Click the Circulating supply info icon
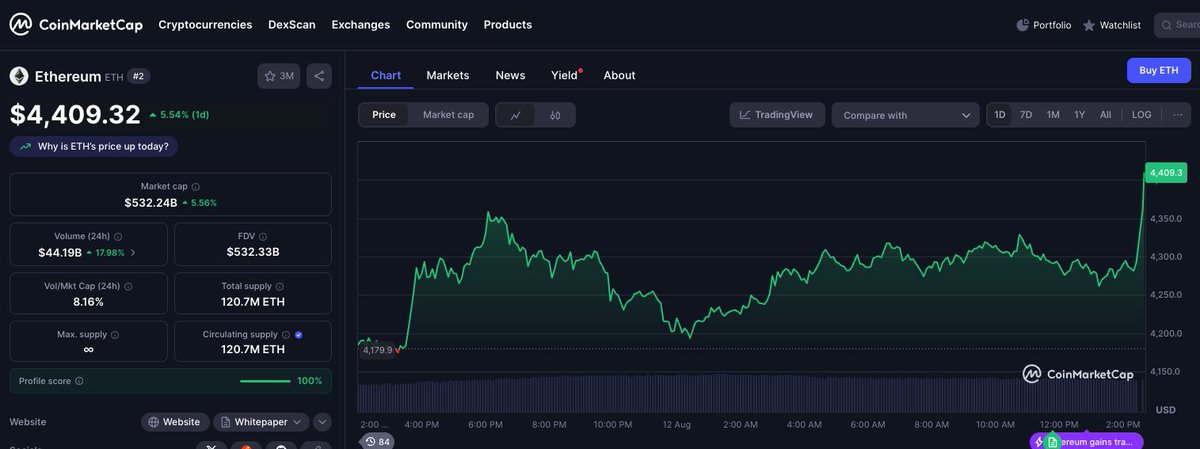Screen dimensions: 1200x449 pos(285,335)
